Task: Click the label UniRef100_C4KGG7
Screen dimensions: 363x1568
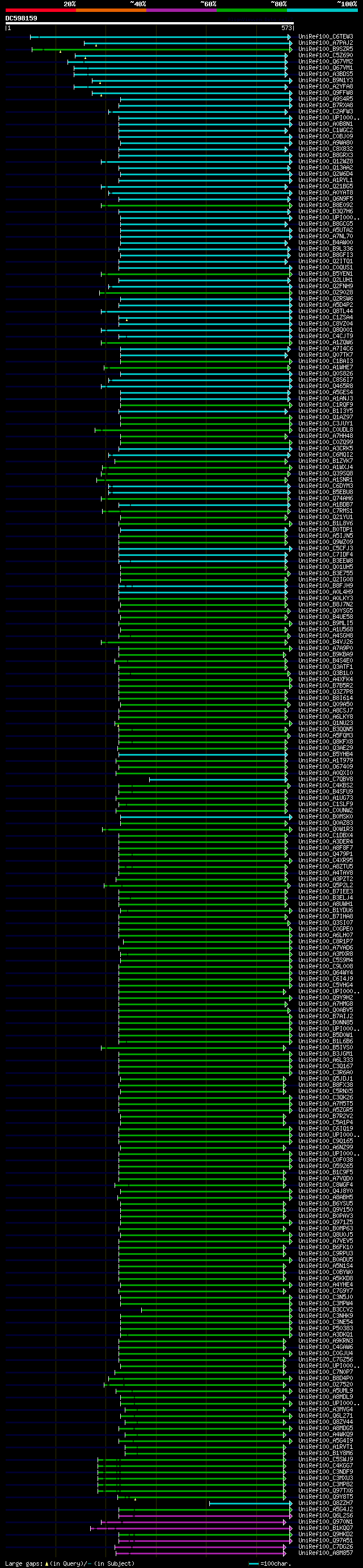Action: pos(325,1466)
